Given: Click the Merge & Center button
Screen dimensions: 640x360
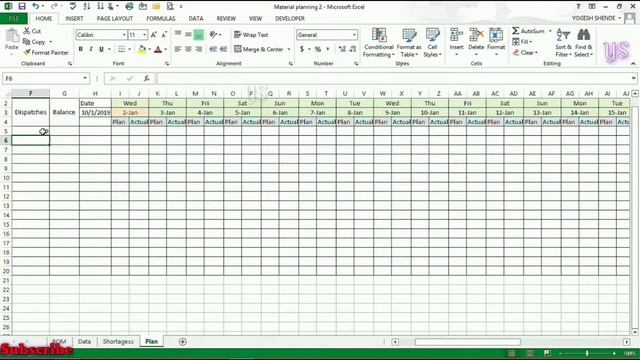Looking at the screenshot, I should (x=259, y=49).
